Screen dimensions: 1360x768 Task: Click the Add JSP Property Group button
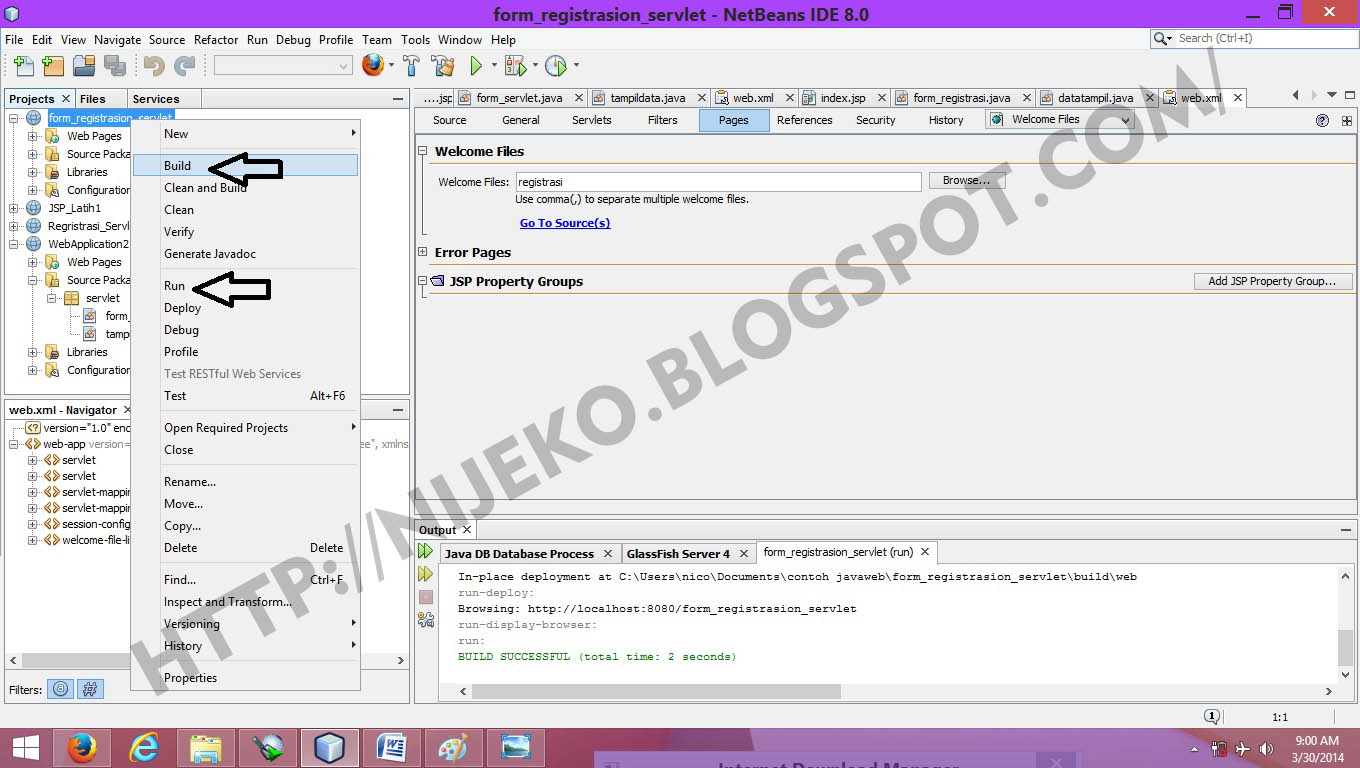(x=1272, y=281)
